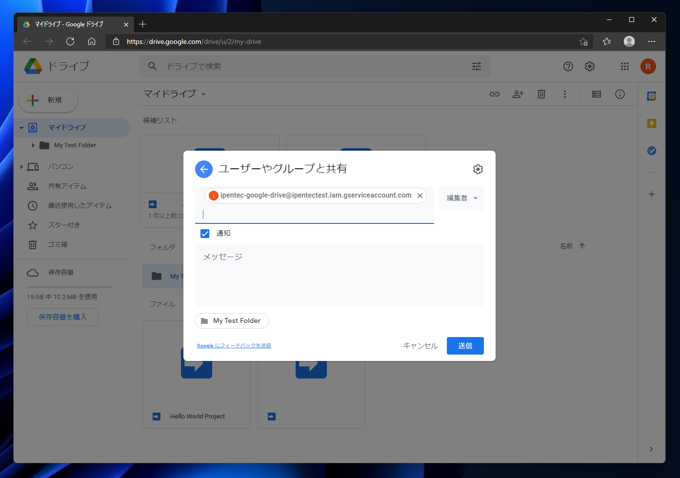Open the Tasks side panel icon

(x=651, y=151)
